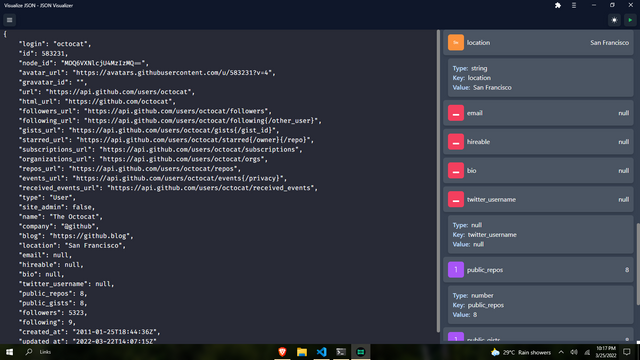Click "Type: number" in public_repos details
This screenshot has height=360, width=640.
[473, 296]
